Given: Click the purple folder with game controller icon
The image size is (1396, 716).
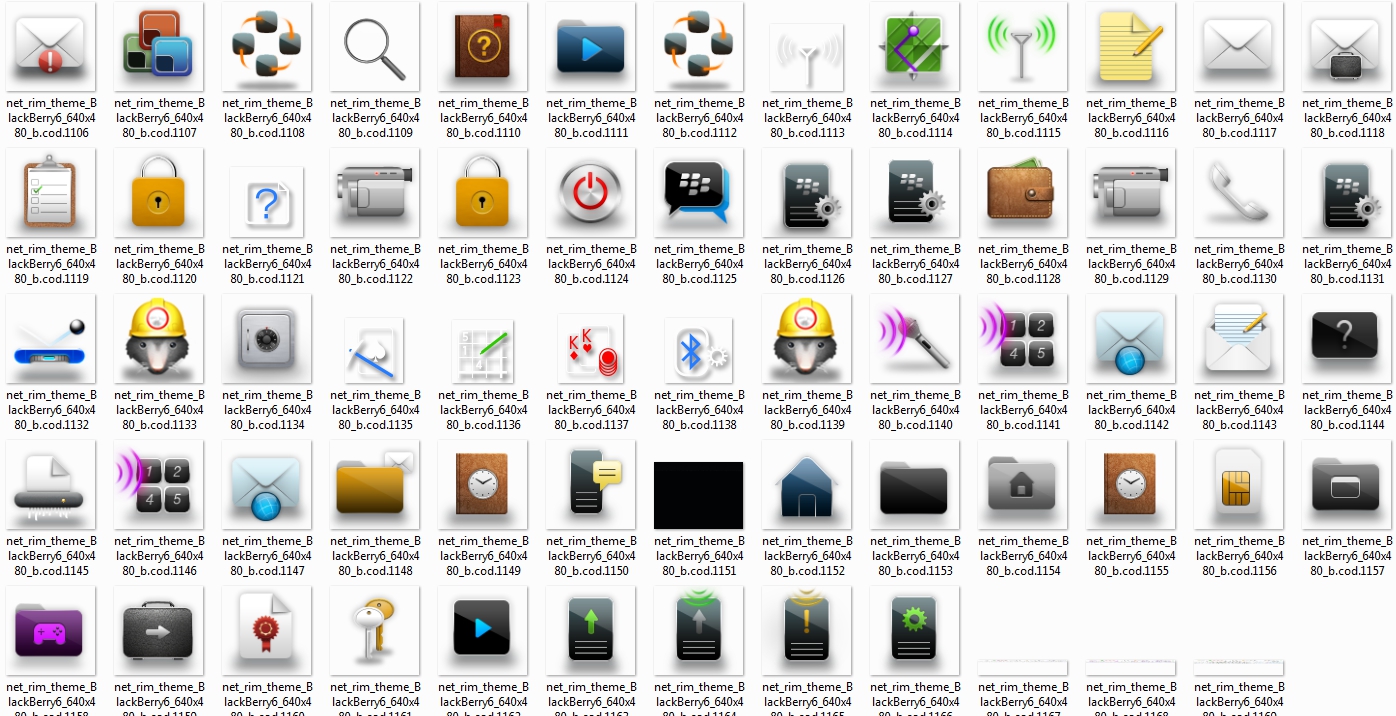Looking at the screenshot, I should tap(51, 630).
